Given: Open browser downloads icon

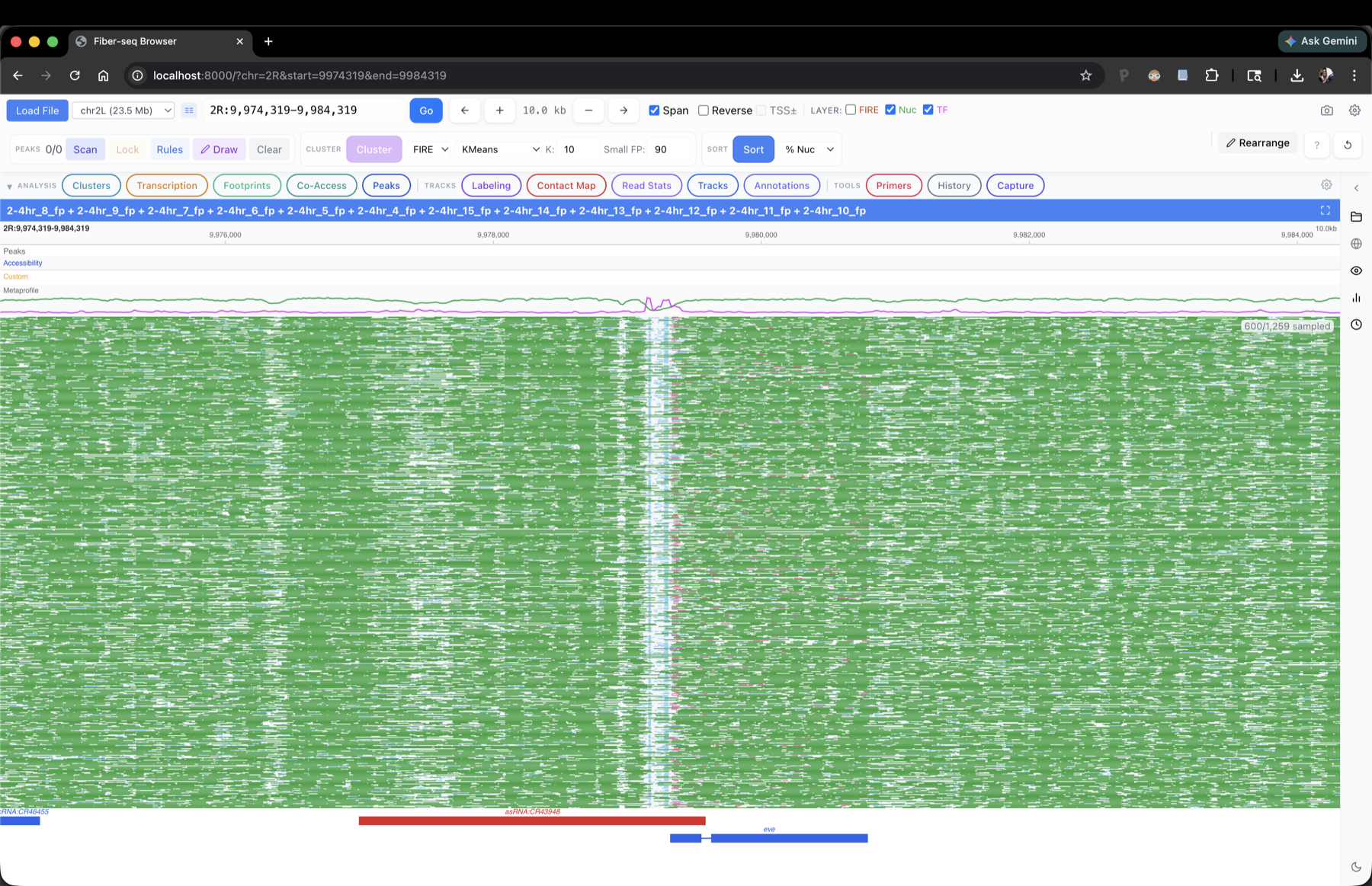Looking at the screenshot, I should point(1297,75).
